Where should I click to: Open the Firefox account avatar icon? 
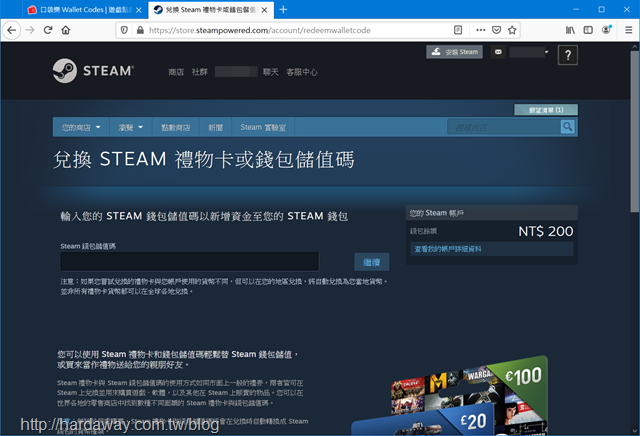click(607, 30)
